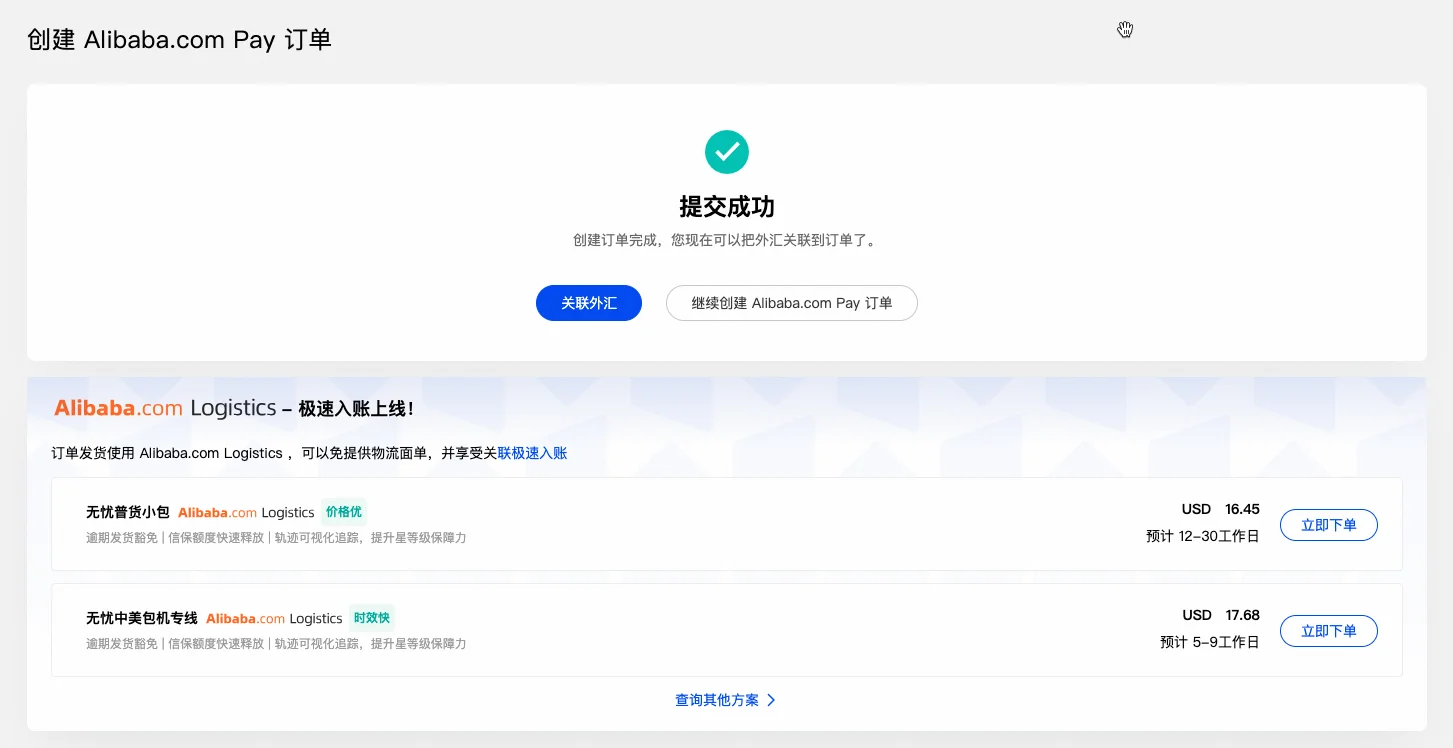Click the 创建订单完成 confirmation message
Viewport: 1453px width, 748px height.
(727, 241)
